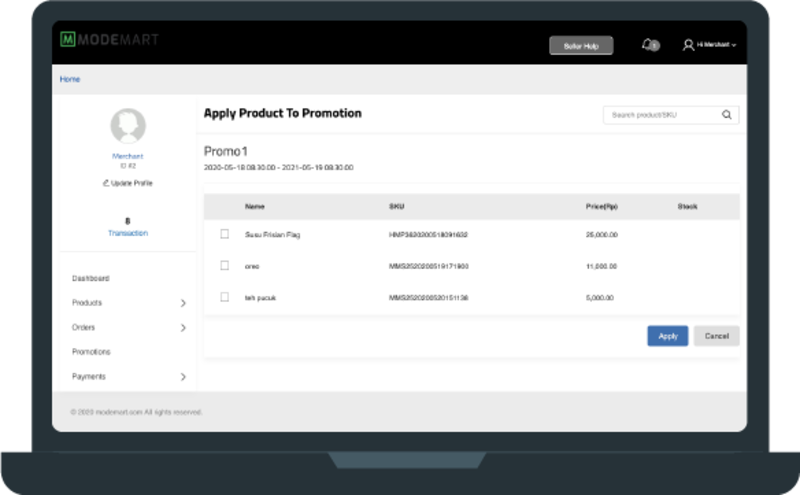Focus the Search product/SKU field

[671, 115]
